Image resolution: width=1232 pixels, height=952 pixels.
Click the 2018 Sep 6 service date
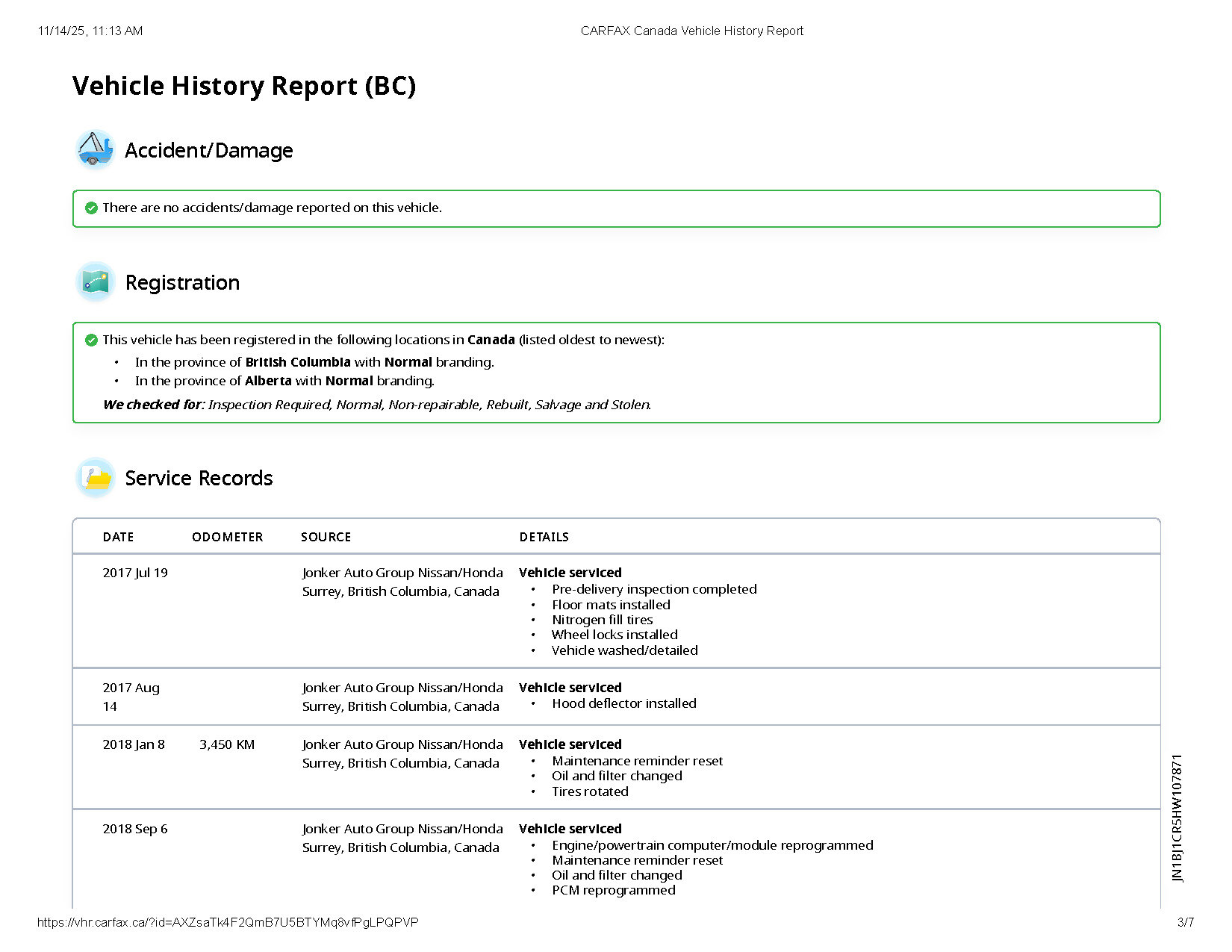point(135,829)
